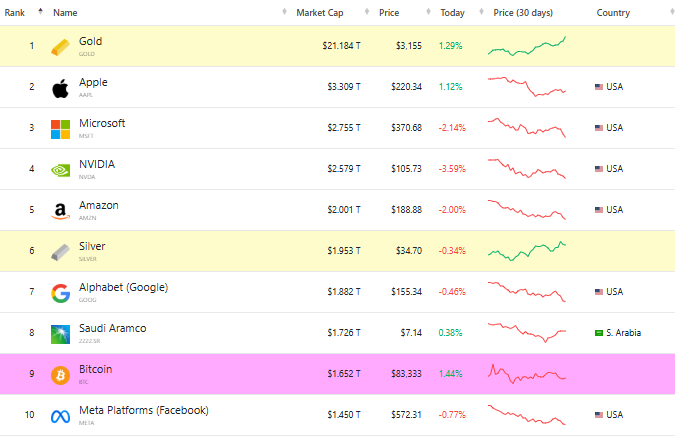Viewport: 675px width, 436px height.
Task: Click NVIDIA's 30-day price chart
Action: pos(526,168)
